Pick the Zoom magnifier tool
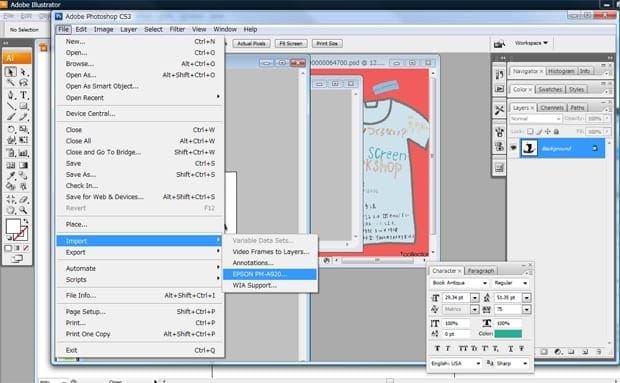 (23, 210)
